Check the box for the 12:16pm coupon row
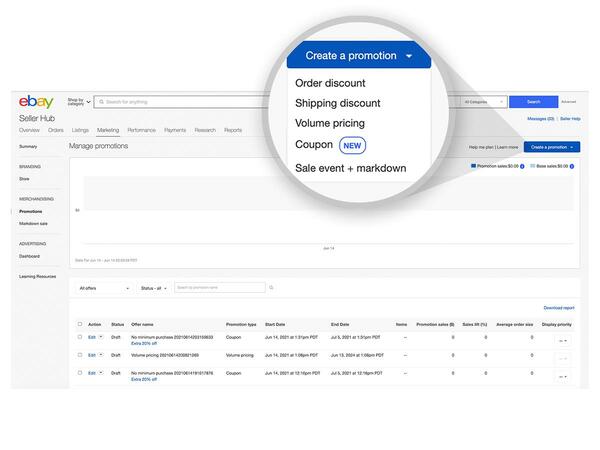The image size is (600, 450). 80,373
